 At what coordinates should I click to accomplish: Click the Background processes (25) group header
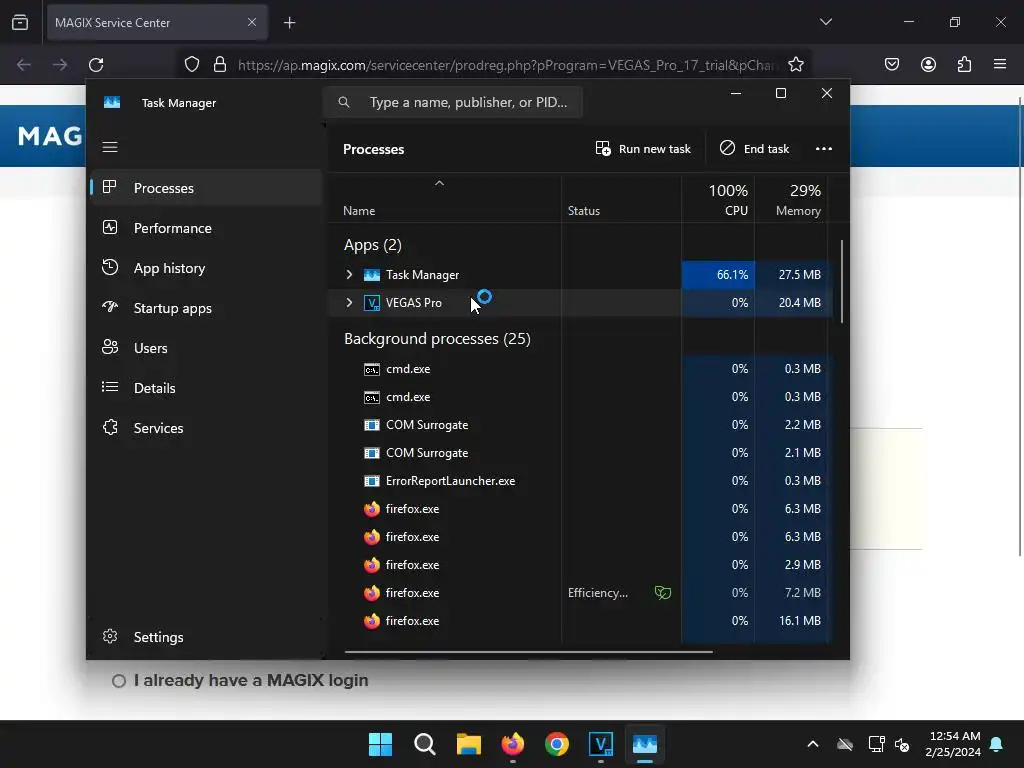pyautogui.click(x=437, y=339)
